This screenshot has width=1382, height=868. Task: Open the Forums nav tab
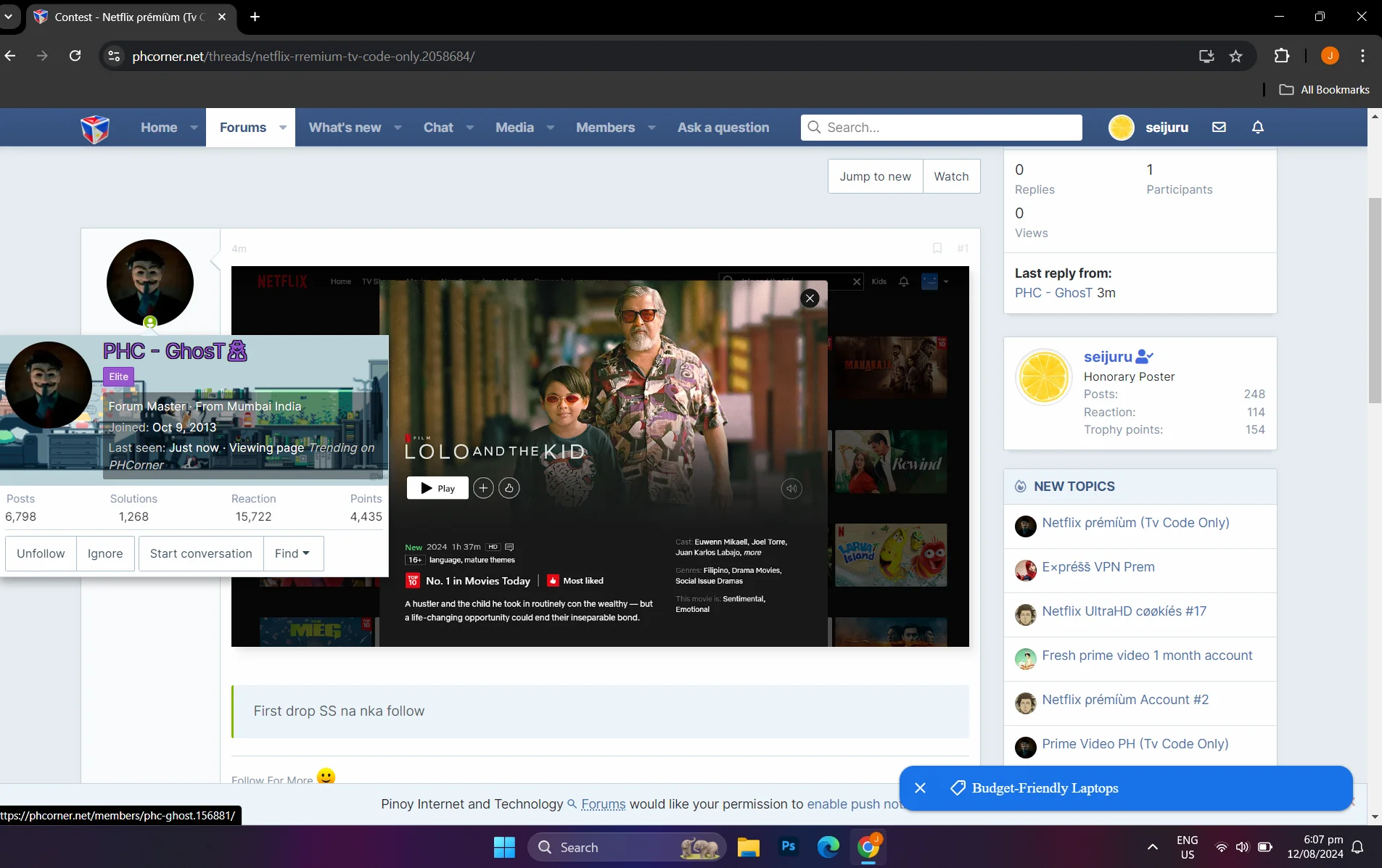coord(243,128)
